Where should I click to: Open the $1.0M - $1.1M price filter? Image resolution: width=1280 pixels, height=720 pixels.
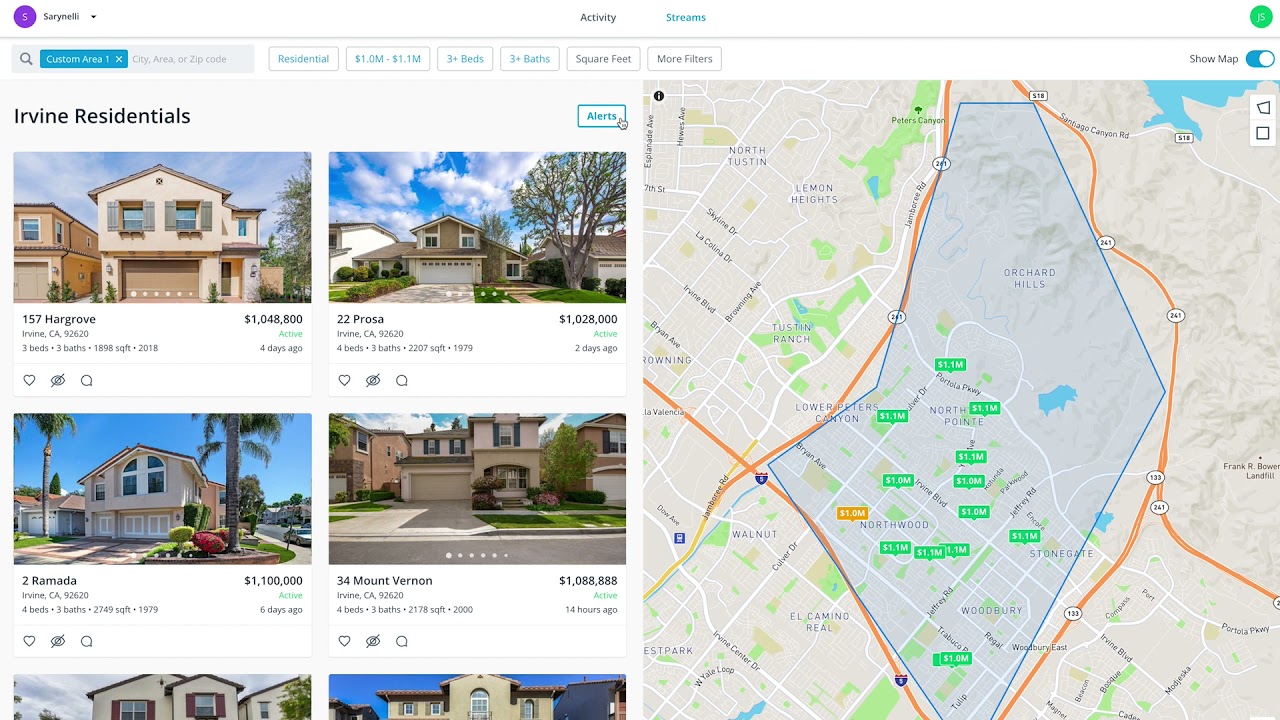[388, 59]
